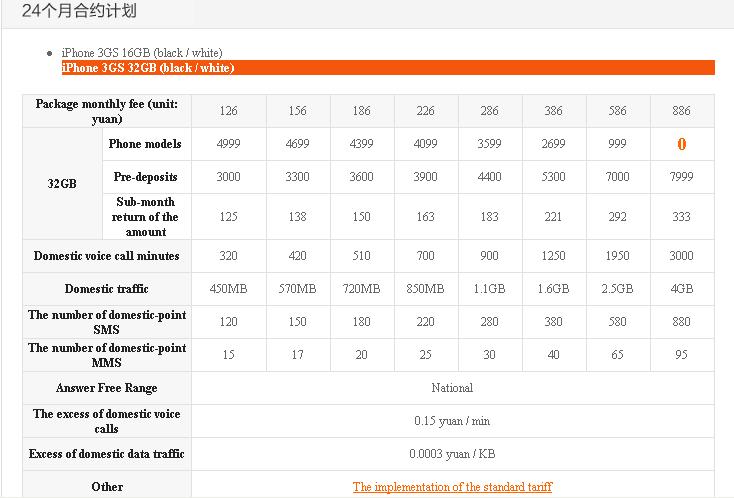Click the 'Pre-deposits' row label
The image size is (734, 498).
tap(147, 177)
